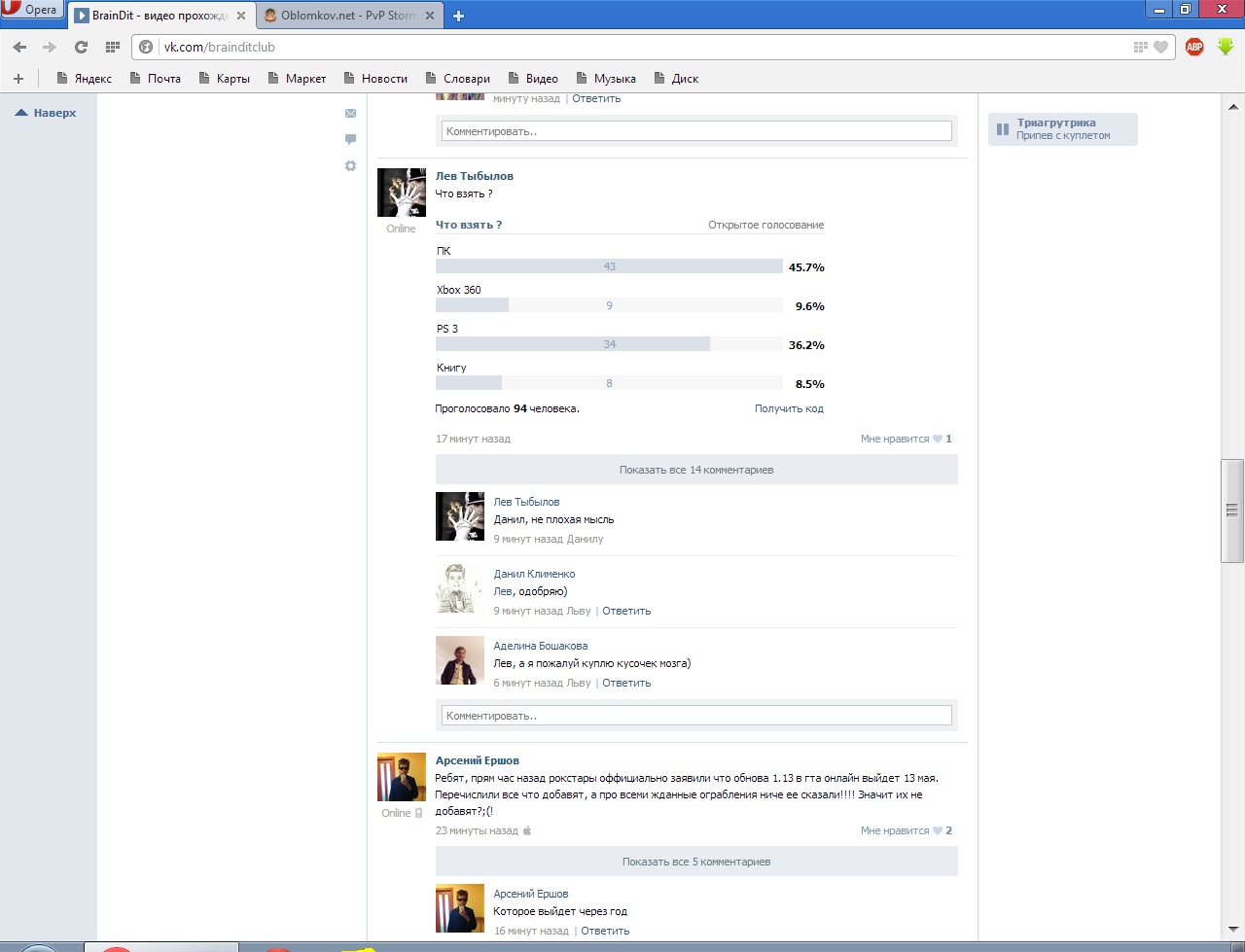Reply to Аделина Бошакова's comment
The image size is (1245, 952).
[x=626, y=683]
